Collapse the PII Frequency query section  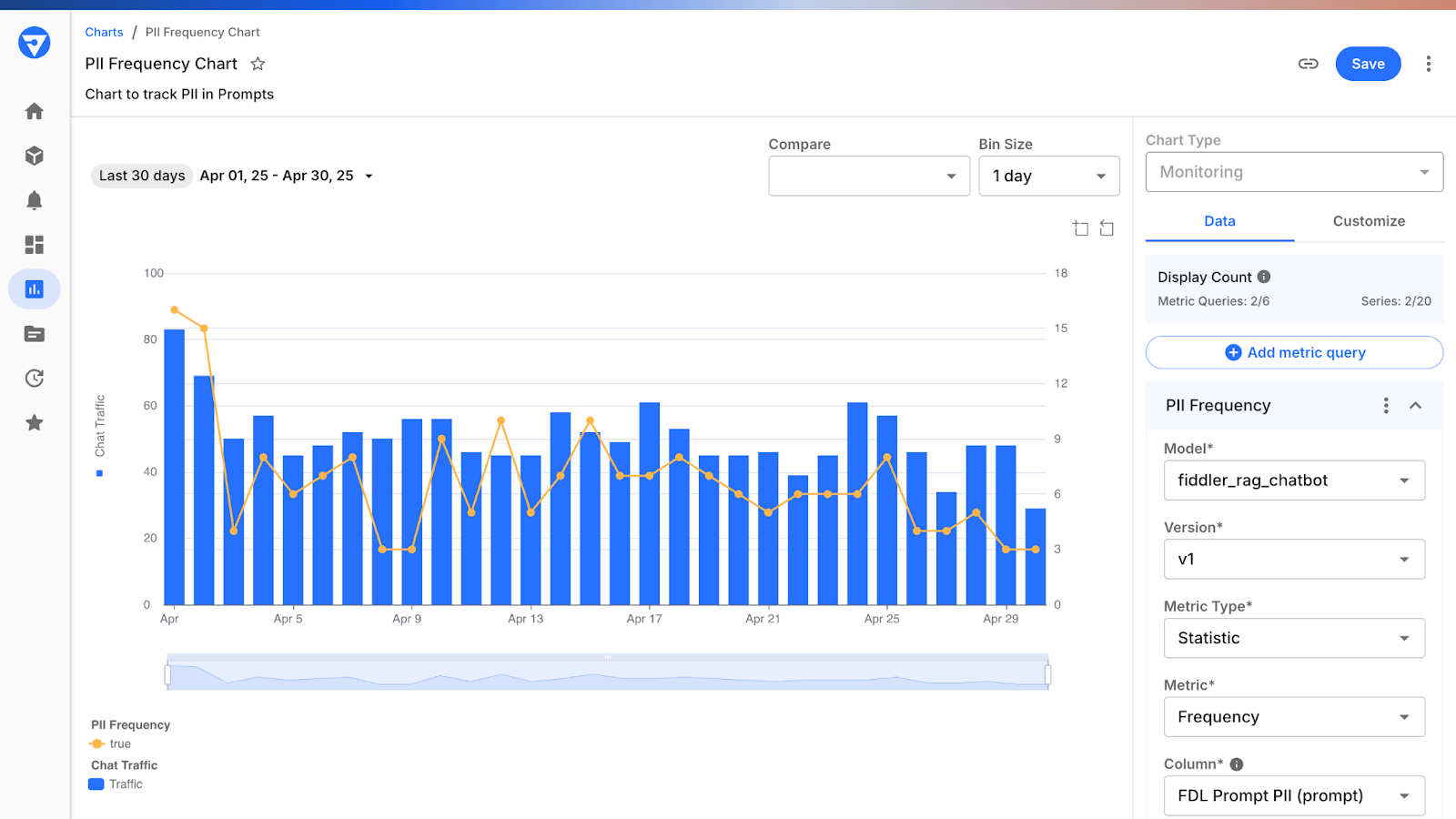pos(1416,406)
